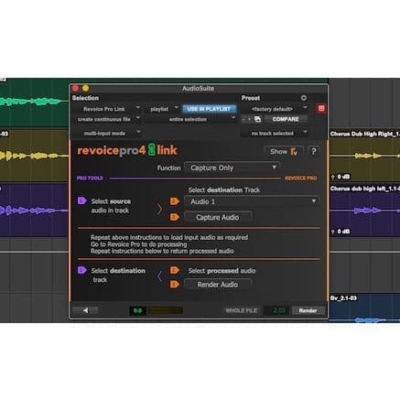Click the revoicepro4 link logo

127,150
